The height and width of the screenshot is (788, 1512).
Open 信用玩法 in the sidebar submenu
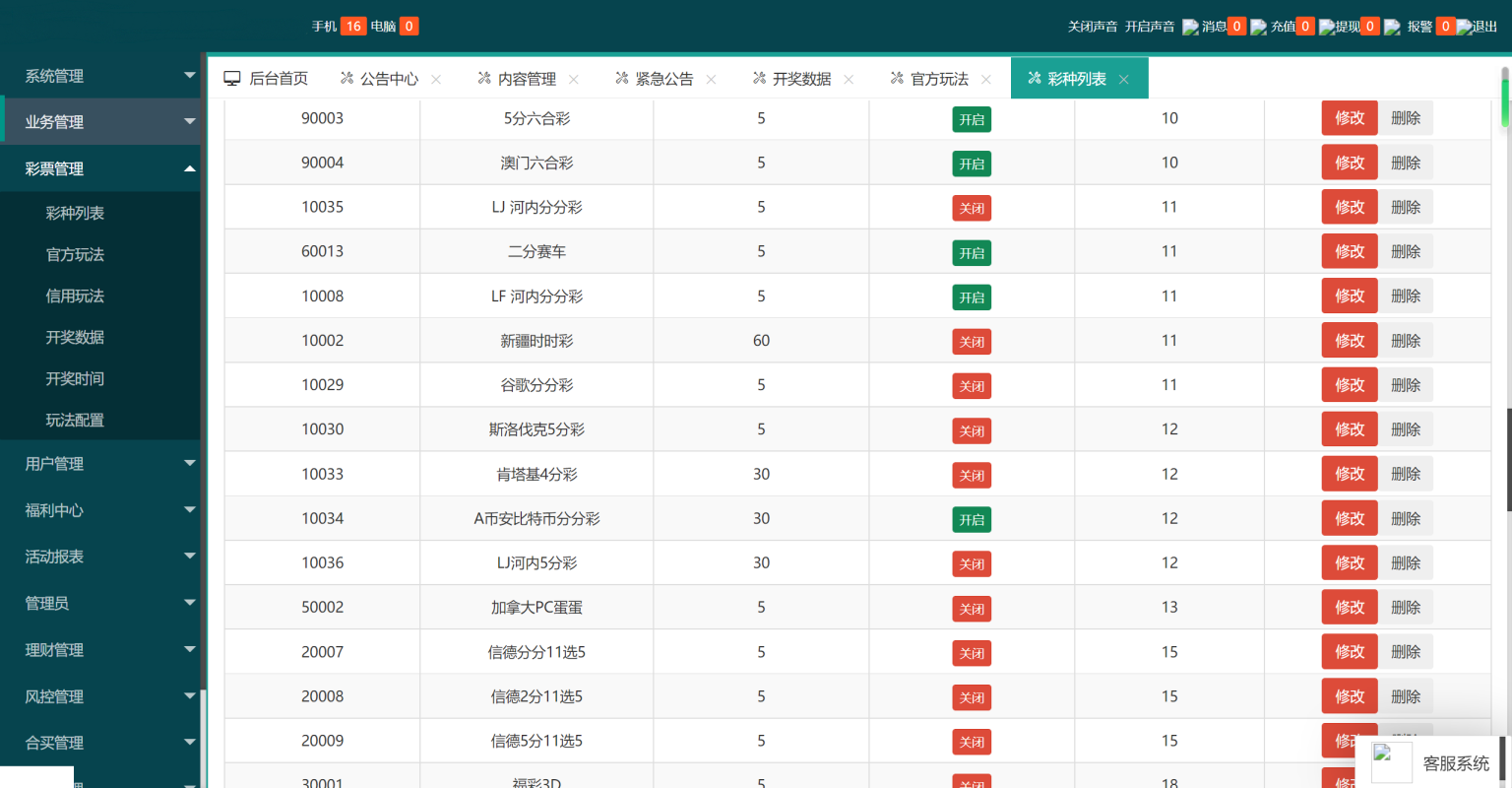point(75,295)
